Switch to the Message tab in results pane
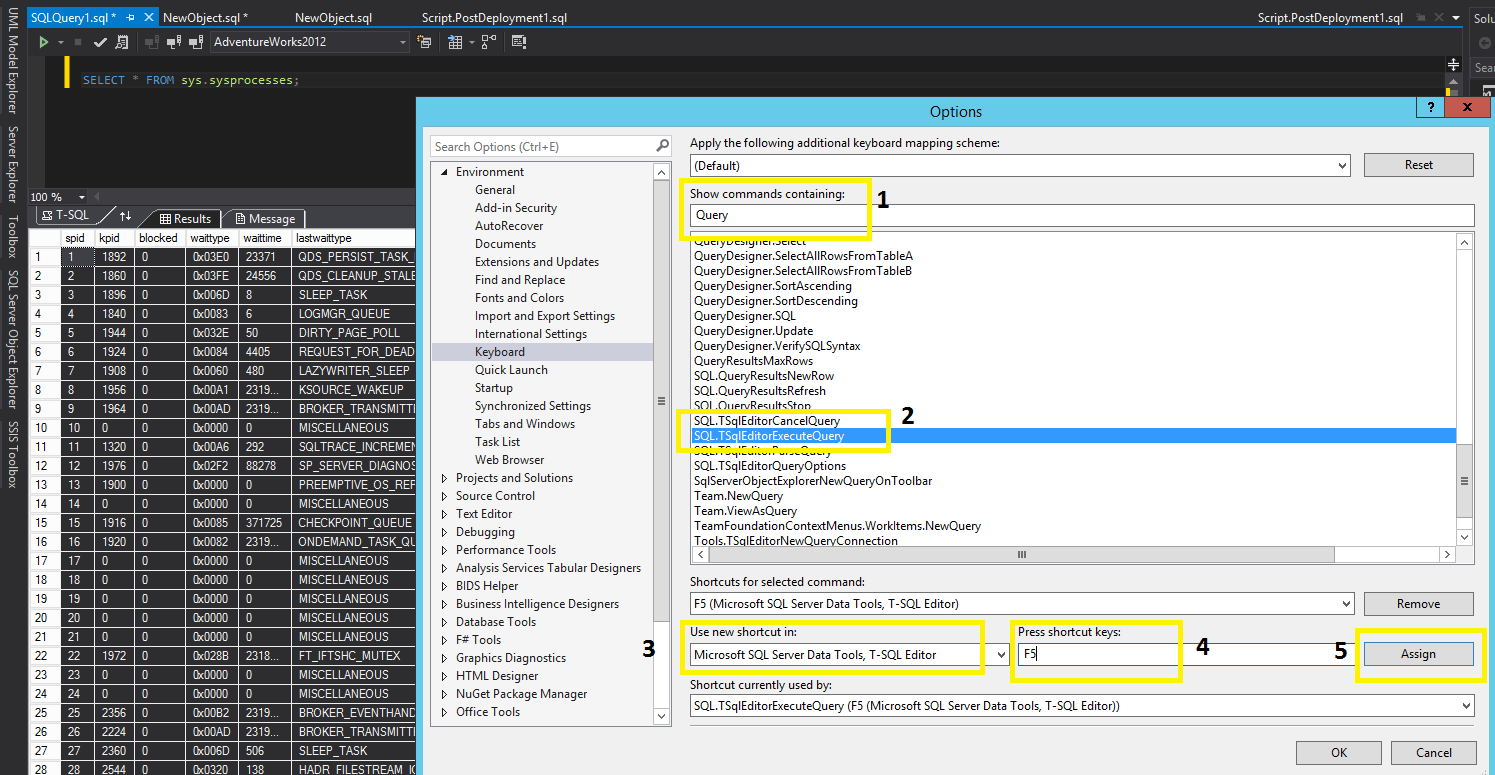The width and height of the screenshot is (1495, 775). (263, 218)
